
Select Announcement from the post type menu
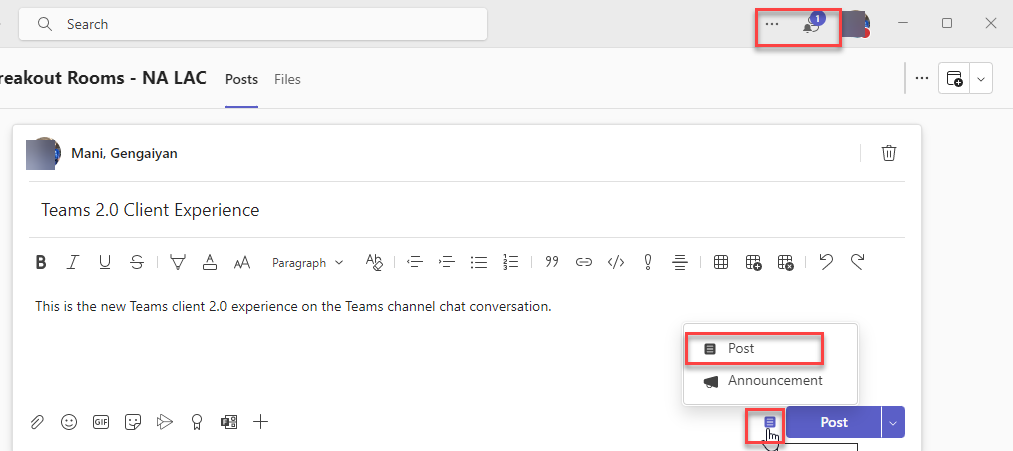point(769,381)
